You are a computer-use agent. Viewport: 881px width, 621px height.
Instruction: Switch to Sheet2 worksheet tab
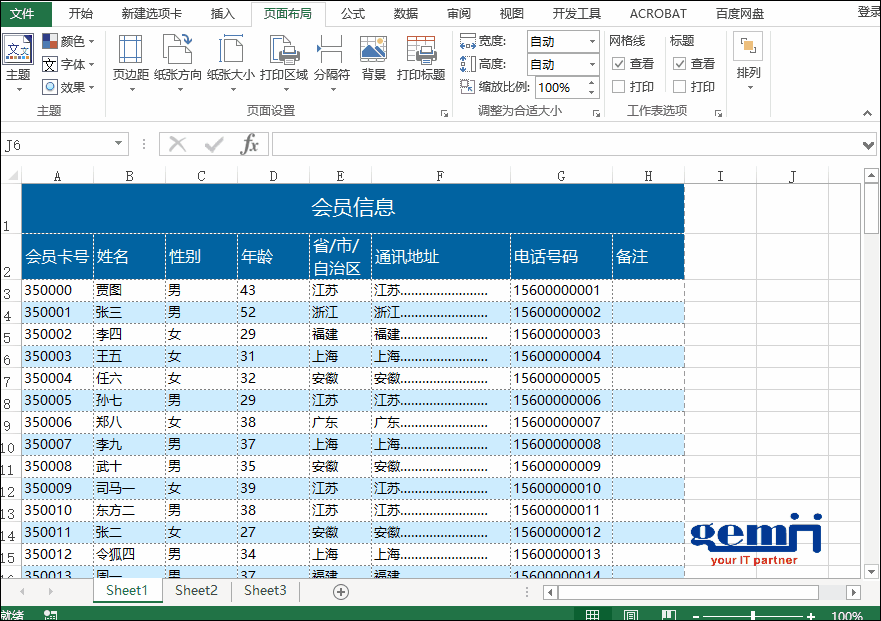click(196, 591)
